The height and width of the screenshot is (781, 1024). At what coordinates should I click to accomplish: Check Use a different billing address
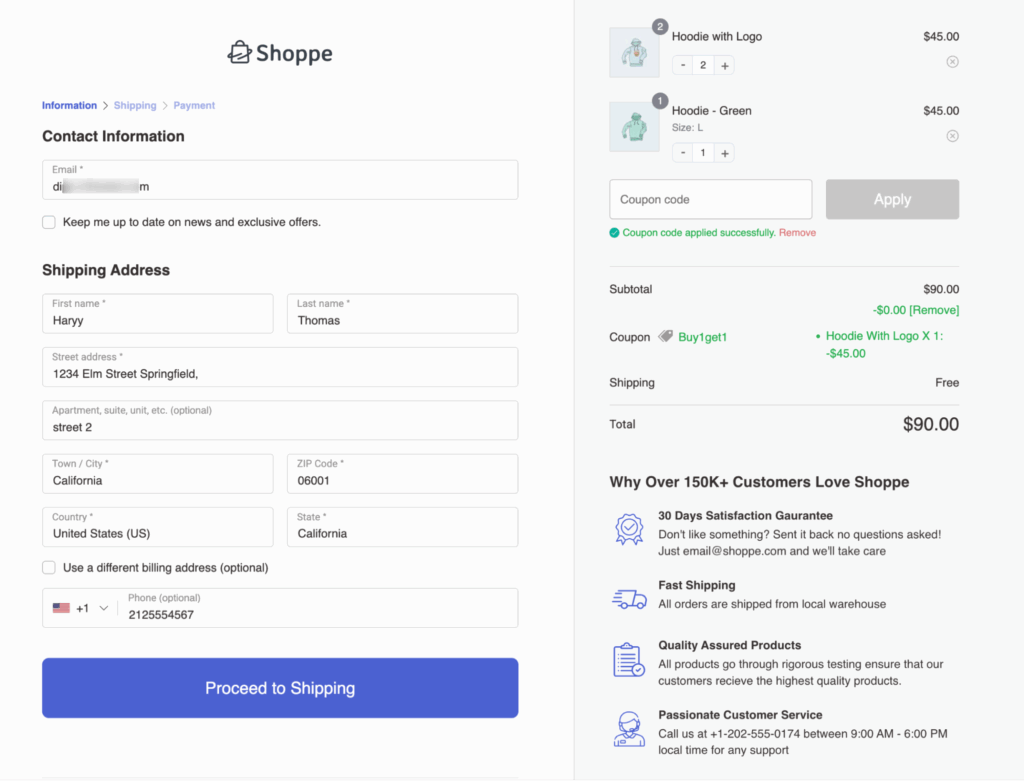click(48, 567)
